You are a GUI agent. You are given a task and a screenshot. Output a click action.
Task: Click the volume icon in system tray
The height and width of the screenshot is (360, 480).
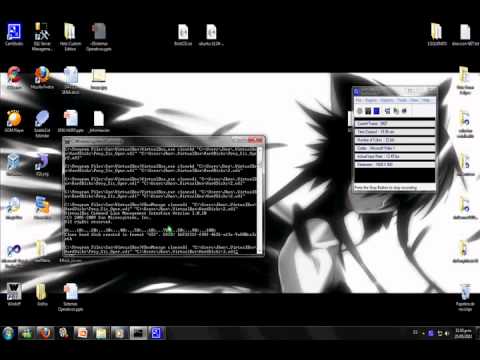pyautogui.click(x=447, y=333)
